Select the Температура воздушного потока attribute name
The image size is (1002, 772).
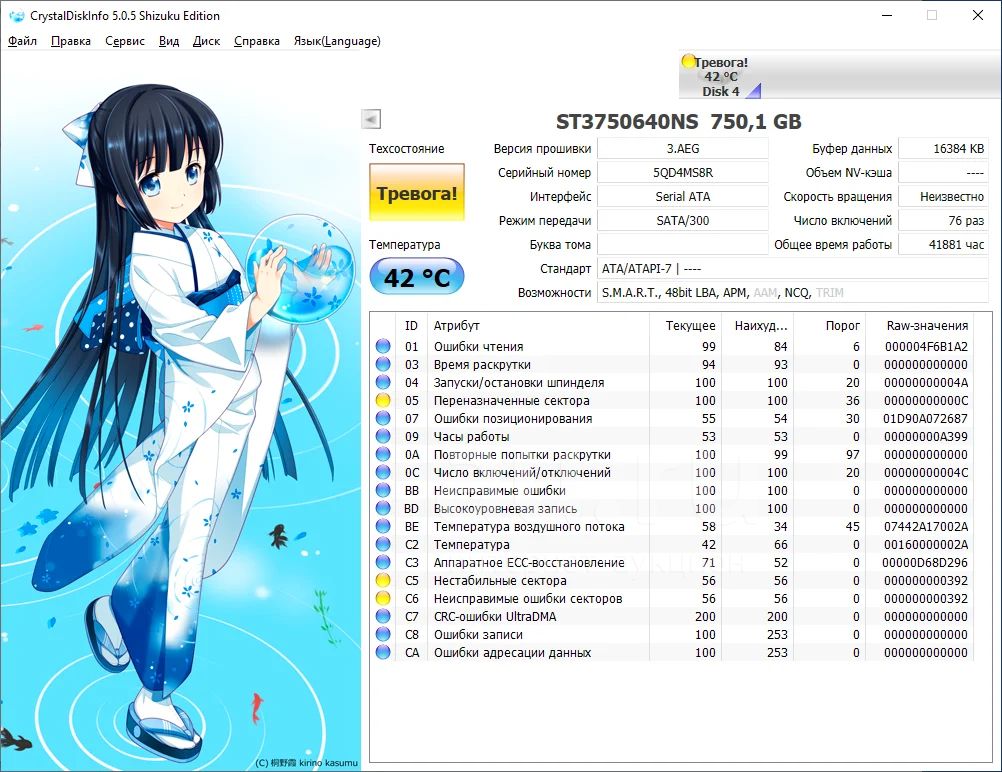pos(528,526)
